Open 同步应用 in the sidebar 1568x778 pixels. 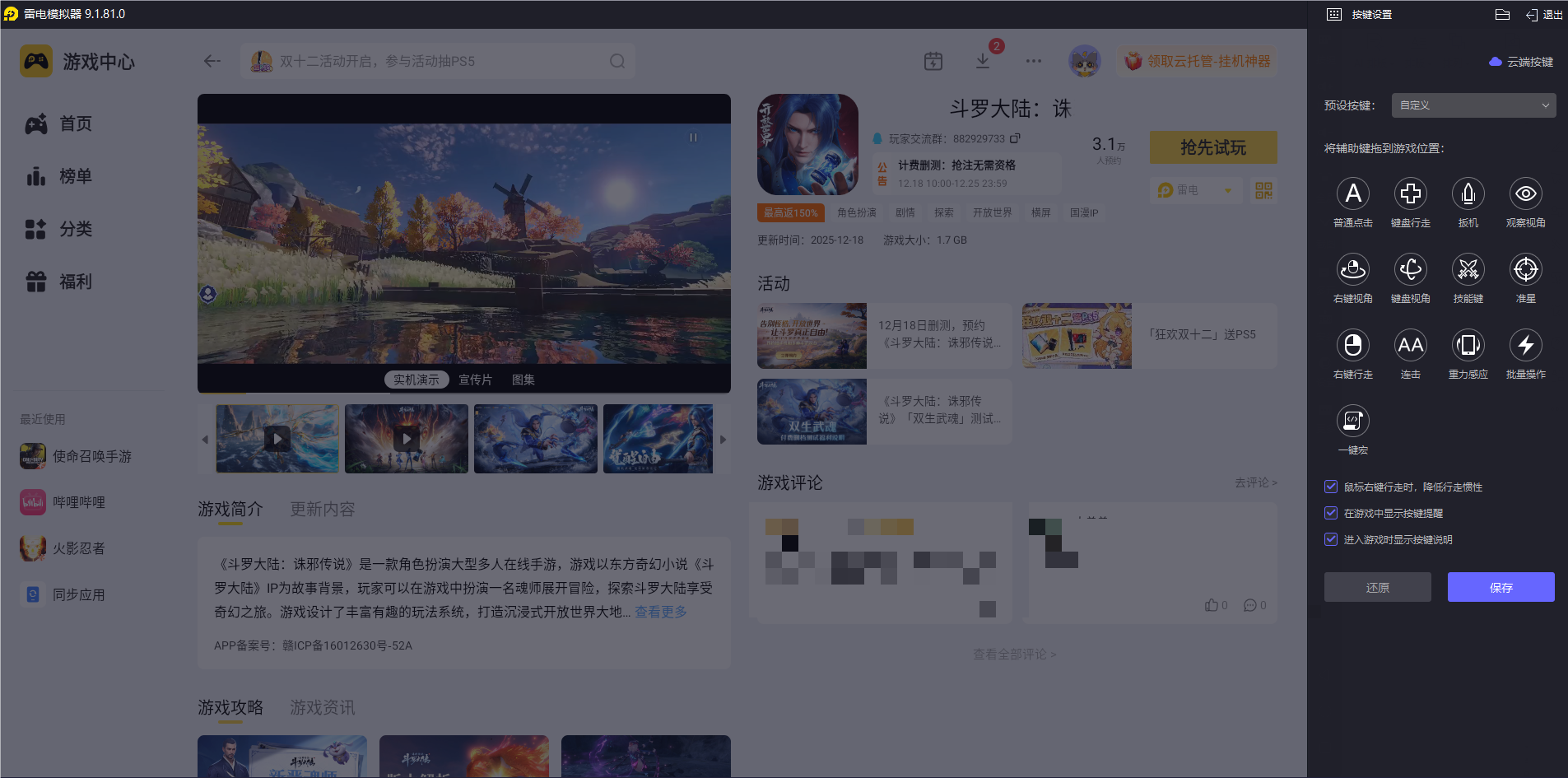coord(63,594)
